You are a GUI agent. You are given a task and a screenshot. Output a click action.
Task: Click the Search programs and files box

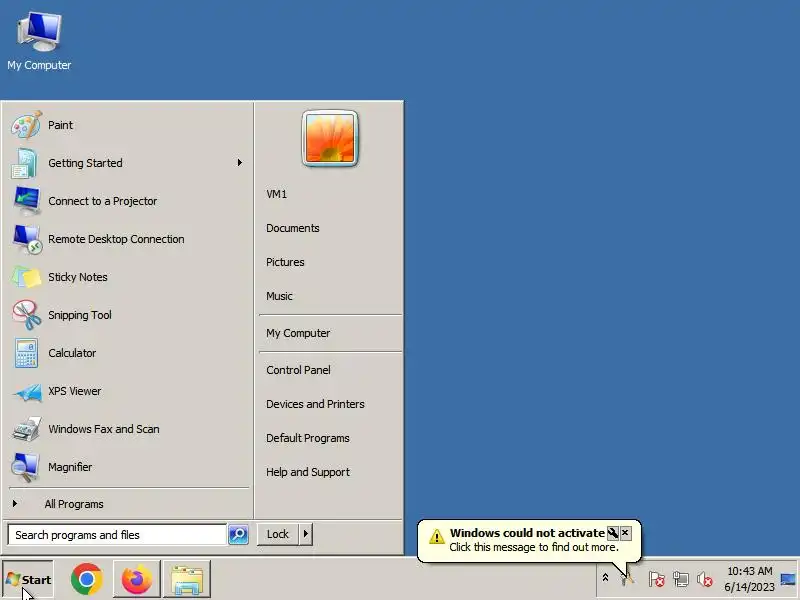click(x=117, y=535)
